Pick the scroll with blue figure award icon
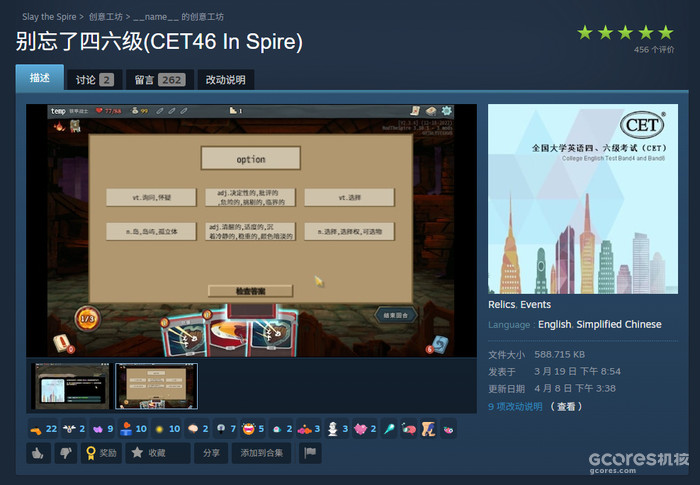This screenshot has height=485, width=700. tap(429, 429)
